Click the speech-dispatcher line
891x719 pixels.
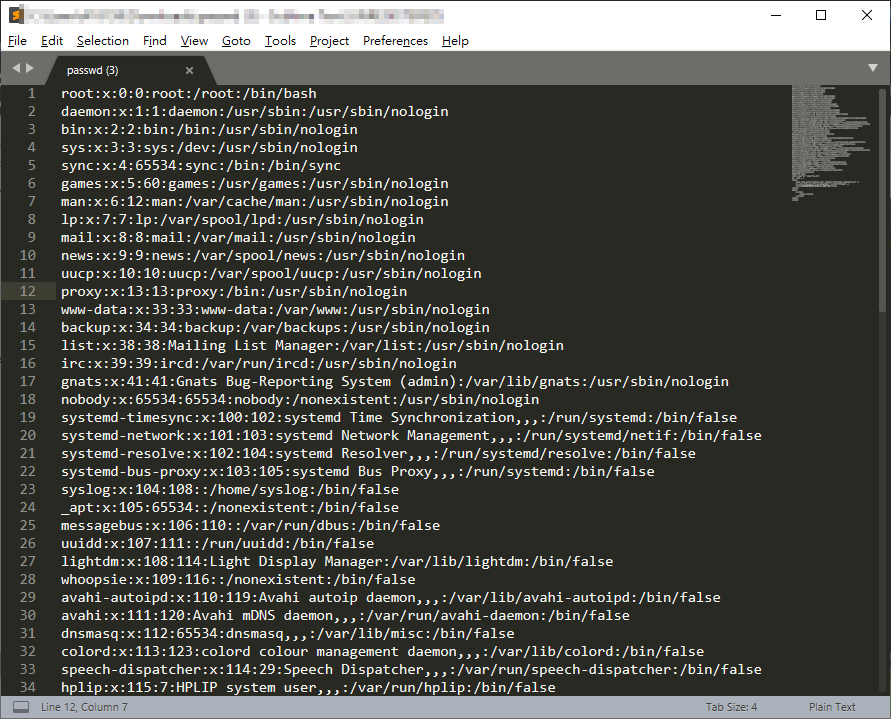click(x=411, y=670)
